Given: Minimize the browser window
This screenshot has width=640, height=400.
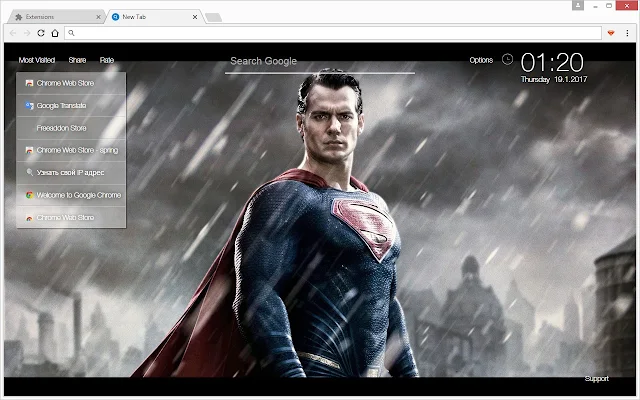Looking at the screenshot, I should pyautogui.click(x=596, y=6).
